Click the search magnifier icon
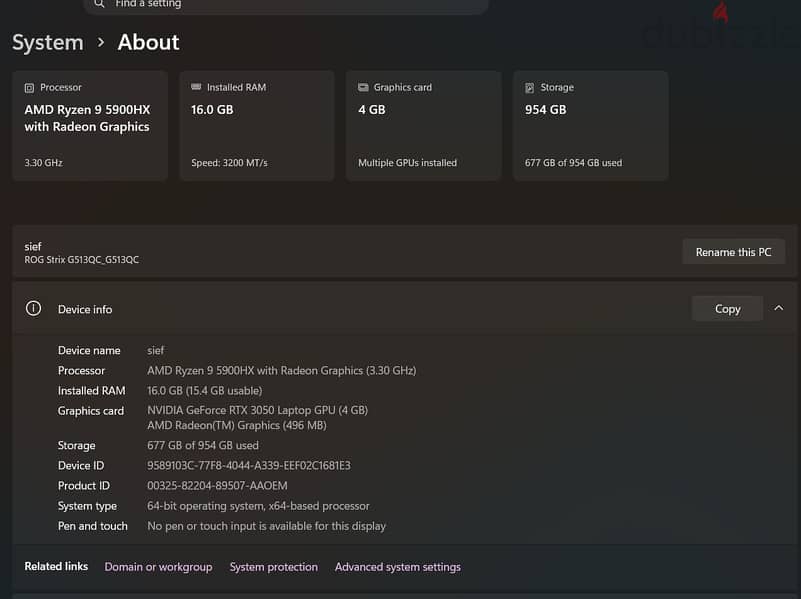 (x=99, y=4)
